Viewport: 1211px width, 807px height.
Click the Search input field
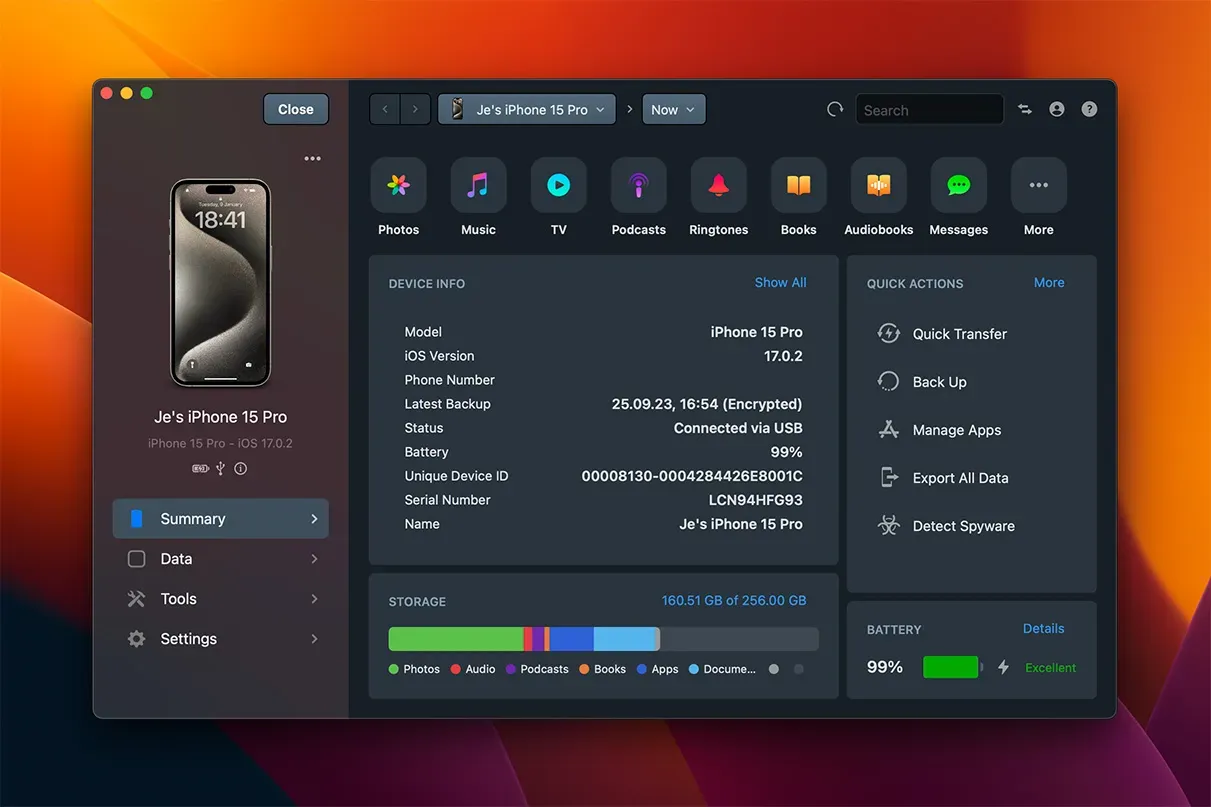929,110
